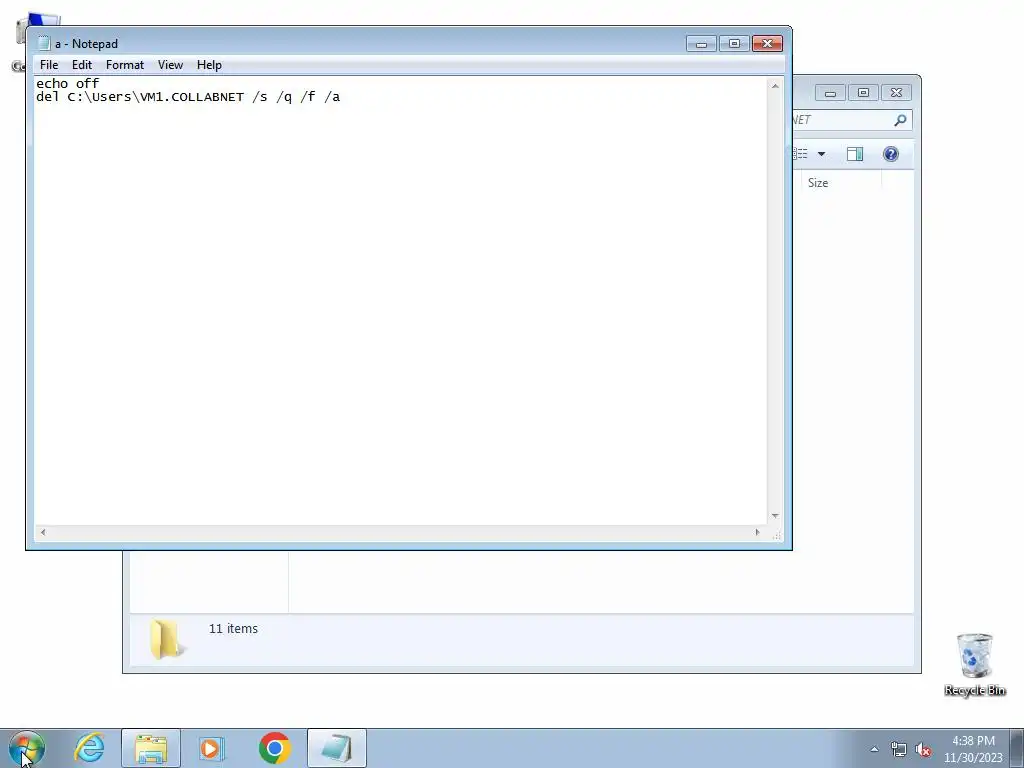Screen dimensions: 1024x768
Task: Open the Help menu in Notepad
Action: click(209, 65)
